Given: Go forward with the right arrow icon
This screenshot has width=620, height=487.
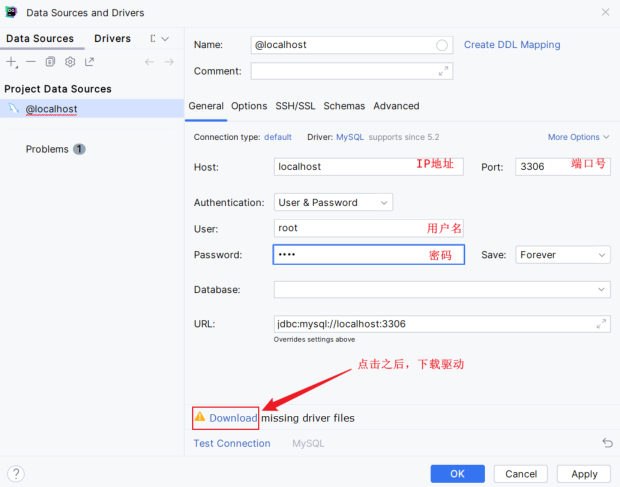Looking at the screenshot, I should 169,62.
